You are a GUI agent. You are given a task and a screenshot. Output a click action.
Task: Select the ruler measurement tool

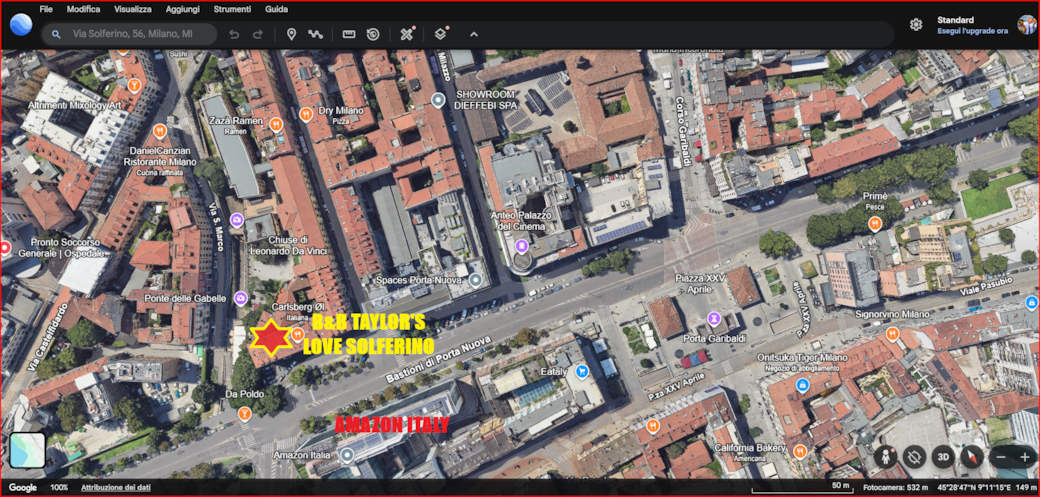[349, 35]
